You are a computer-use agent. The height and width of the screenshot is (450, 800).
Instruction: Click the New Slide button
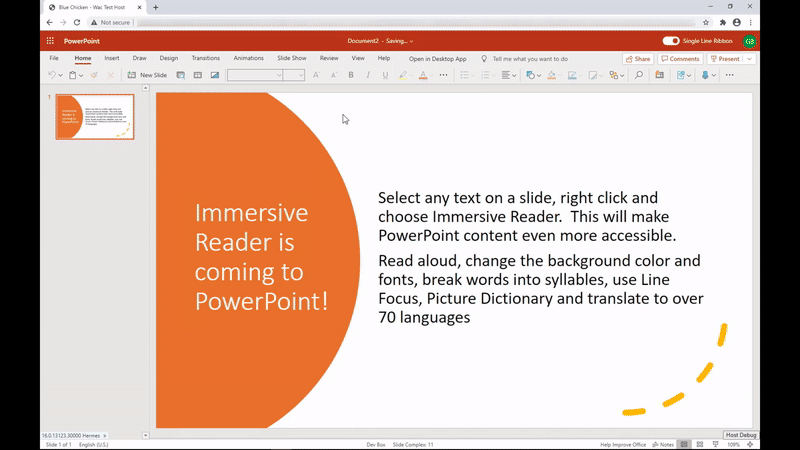click(x=147, y=75)
